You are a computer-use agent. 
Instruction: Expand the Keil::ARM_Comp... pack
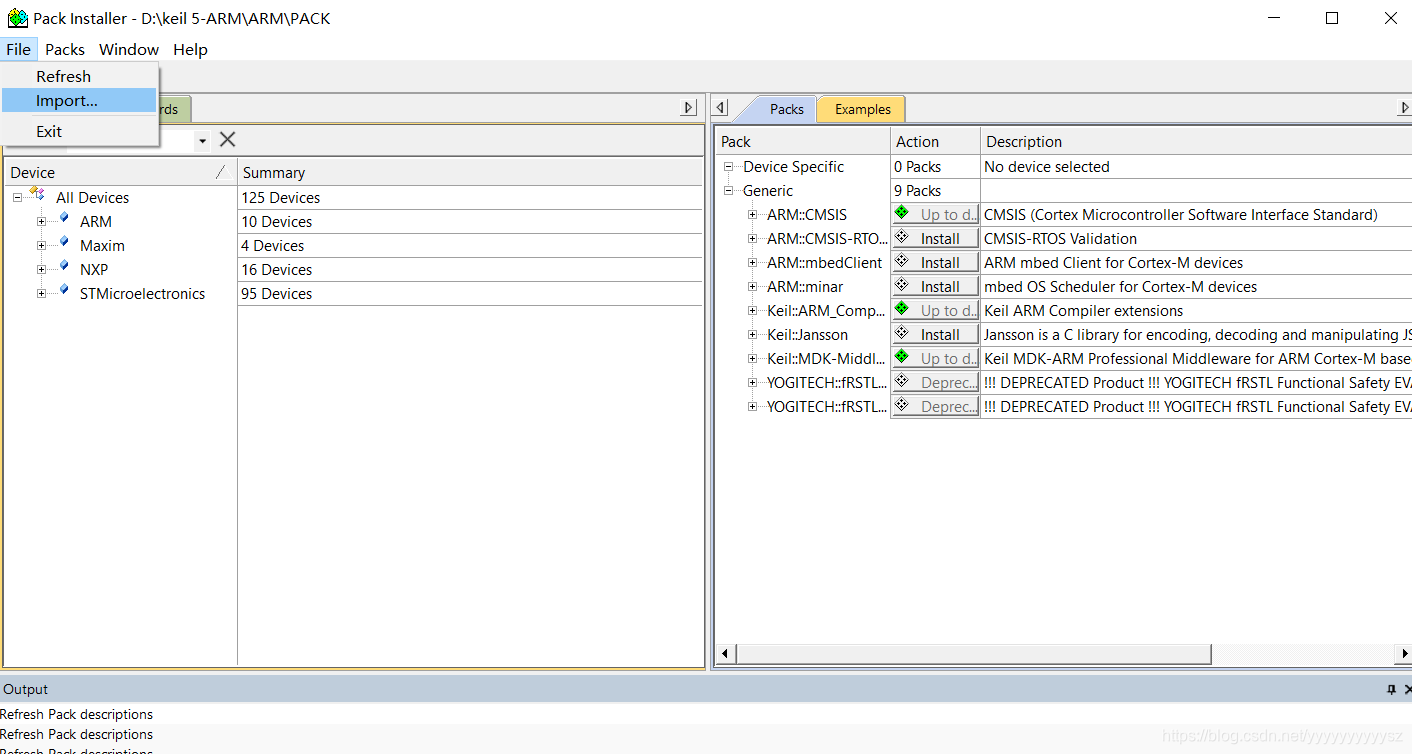point(753,310)
